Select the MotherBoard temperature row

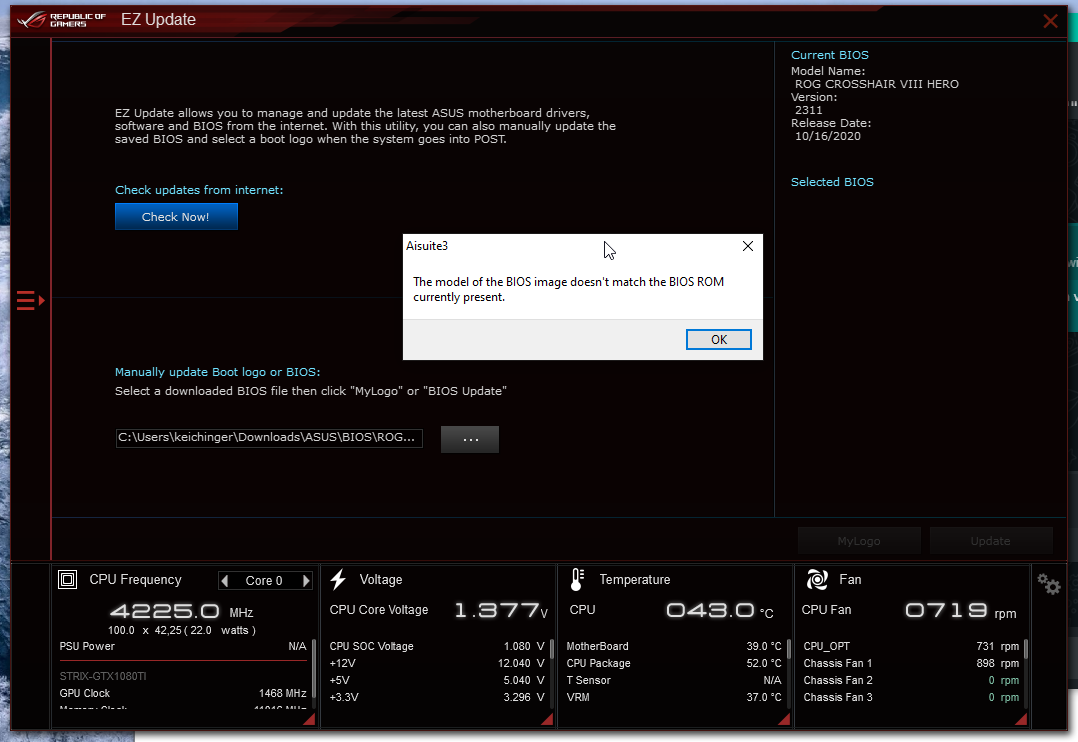[674, 646]
